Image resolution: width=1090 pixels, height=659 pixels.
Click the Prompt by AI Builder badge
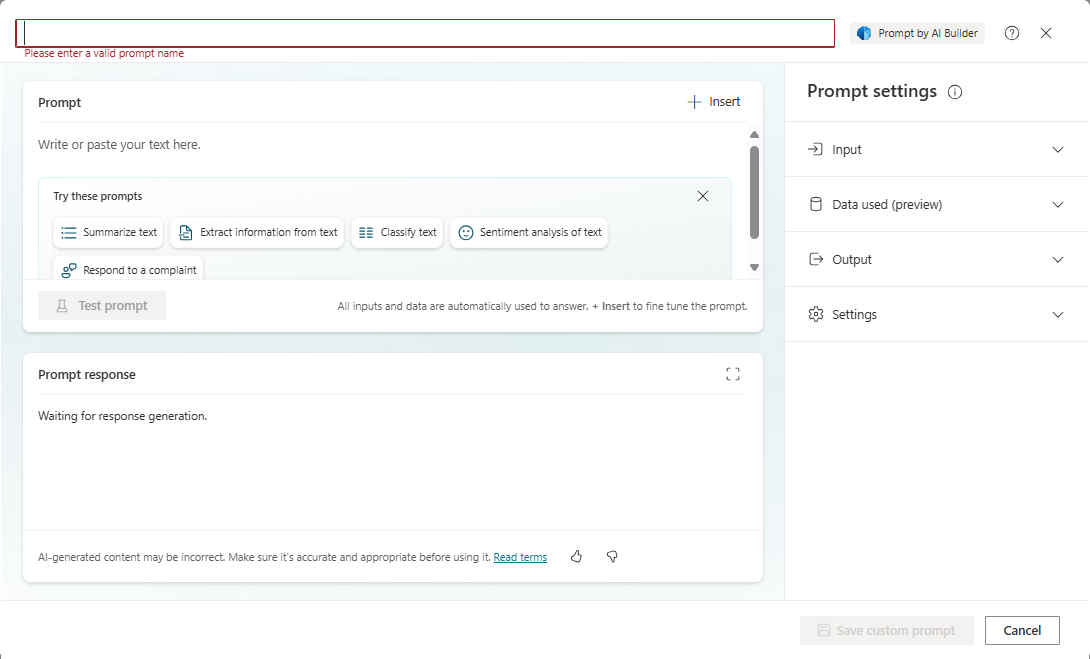(x=918, y=33)
